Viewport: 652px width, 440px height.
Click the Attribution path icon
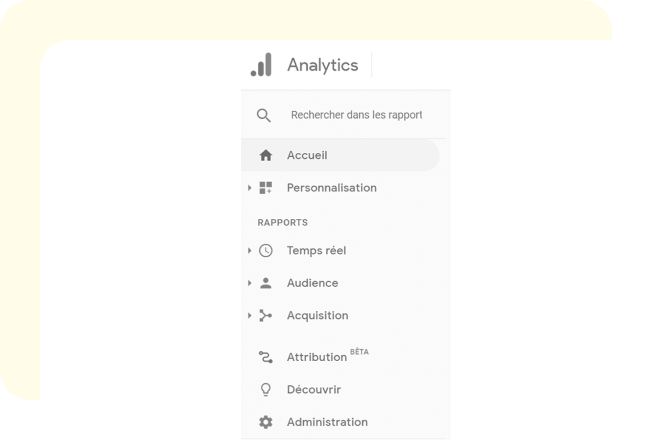coord(265,357)
